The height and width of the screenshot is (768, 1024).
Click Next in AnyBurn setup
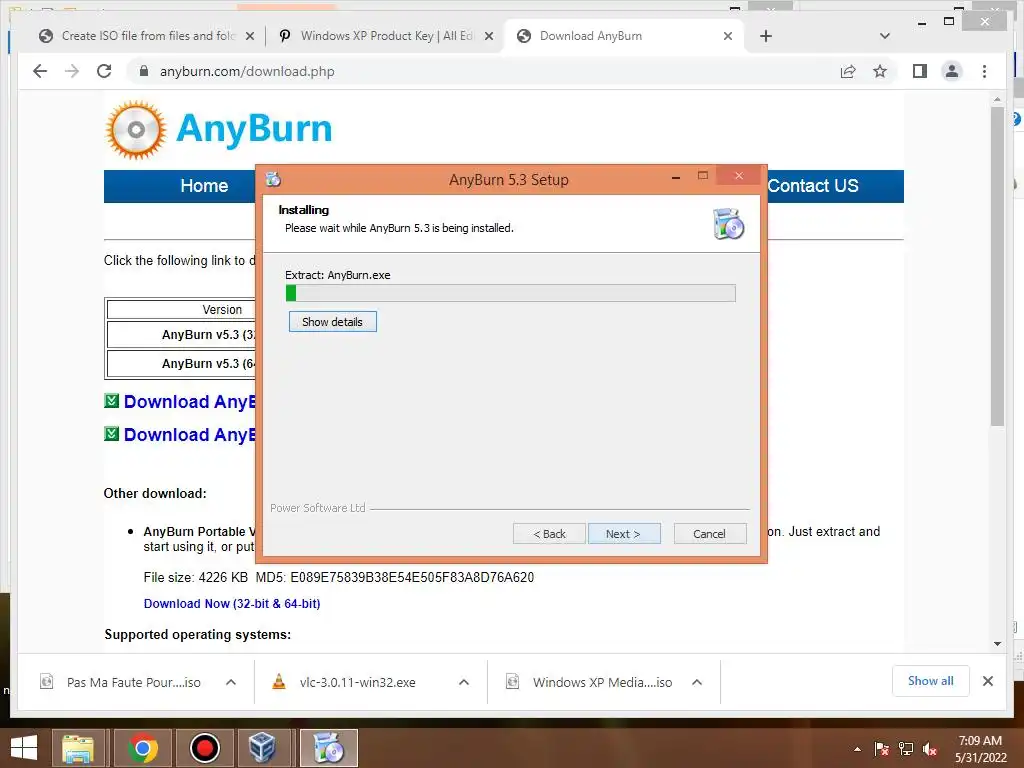(x=624, y=534)
